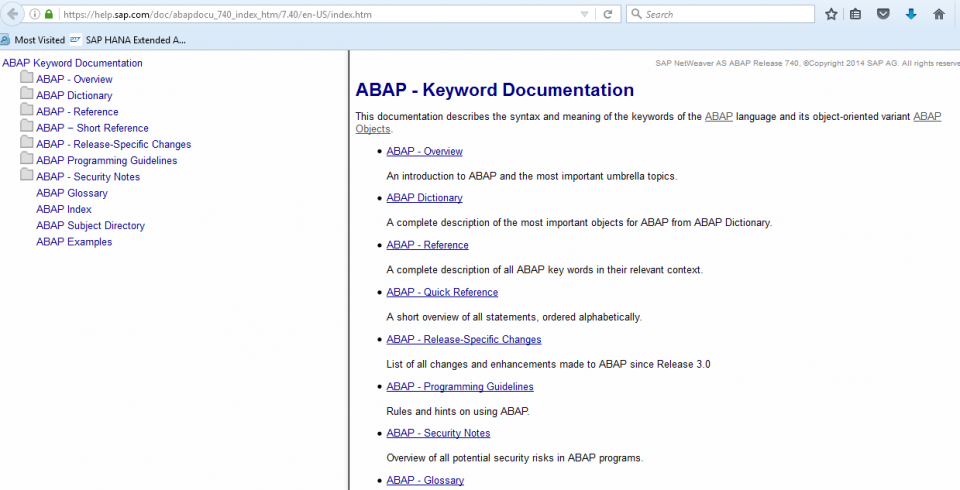This screenshot has height=490, width=960.
Task: Click the ABAP Objects glossary link
Action: click(x=372, y=129)
